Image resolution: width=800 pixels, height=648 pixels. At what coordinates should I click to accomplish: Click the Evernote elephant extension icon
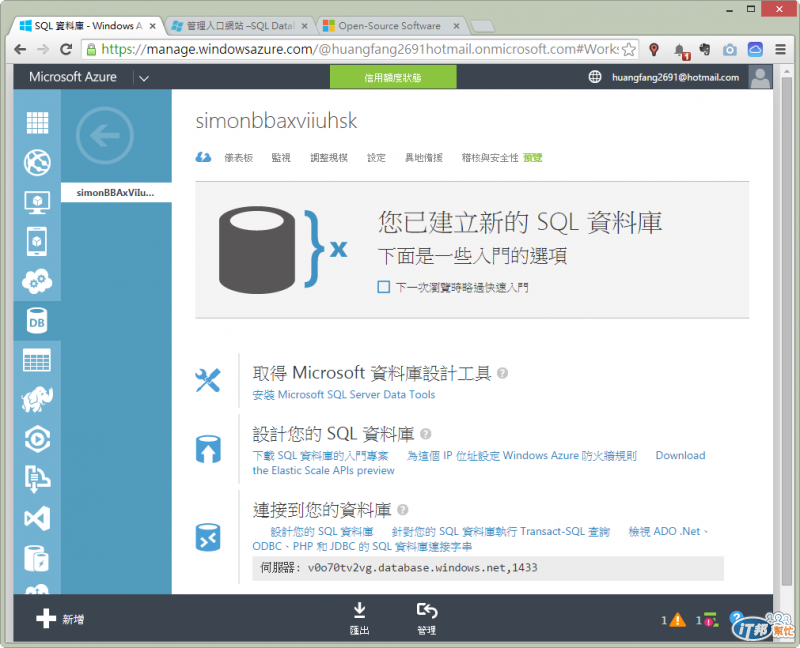[x=705, y=49]
